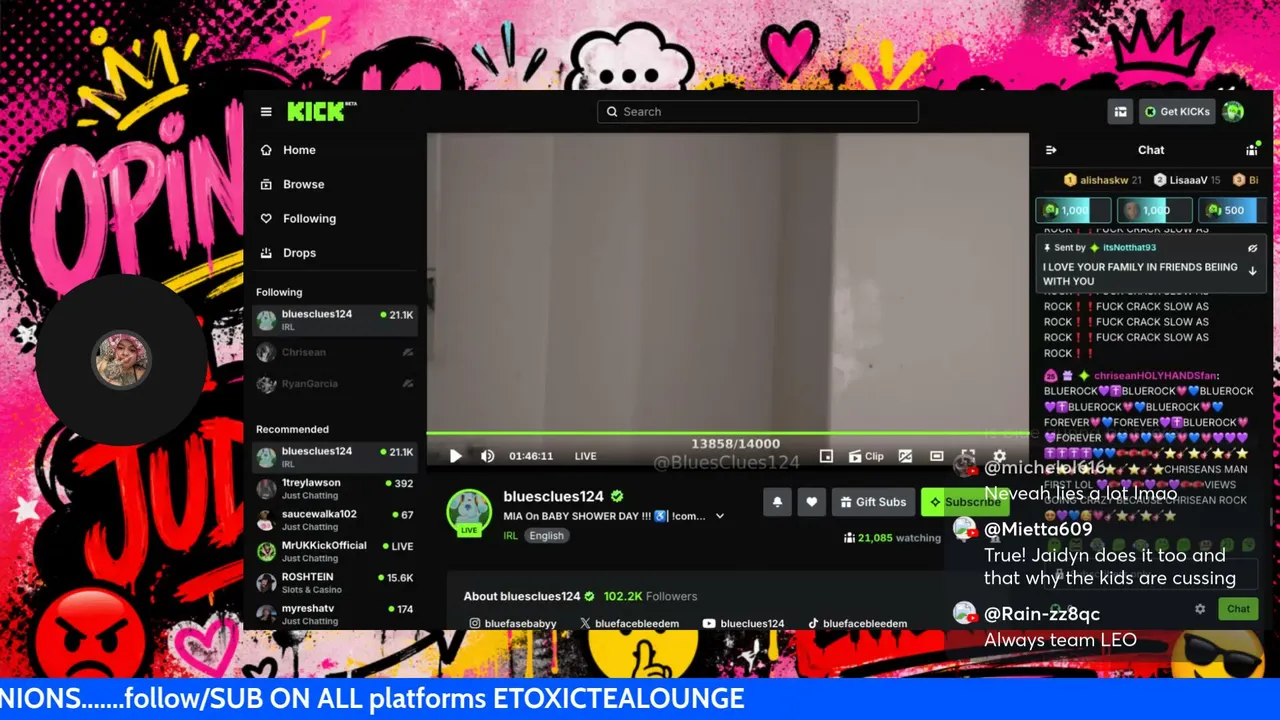Open the chat users list icon

1252,150
